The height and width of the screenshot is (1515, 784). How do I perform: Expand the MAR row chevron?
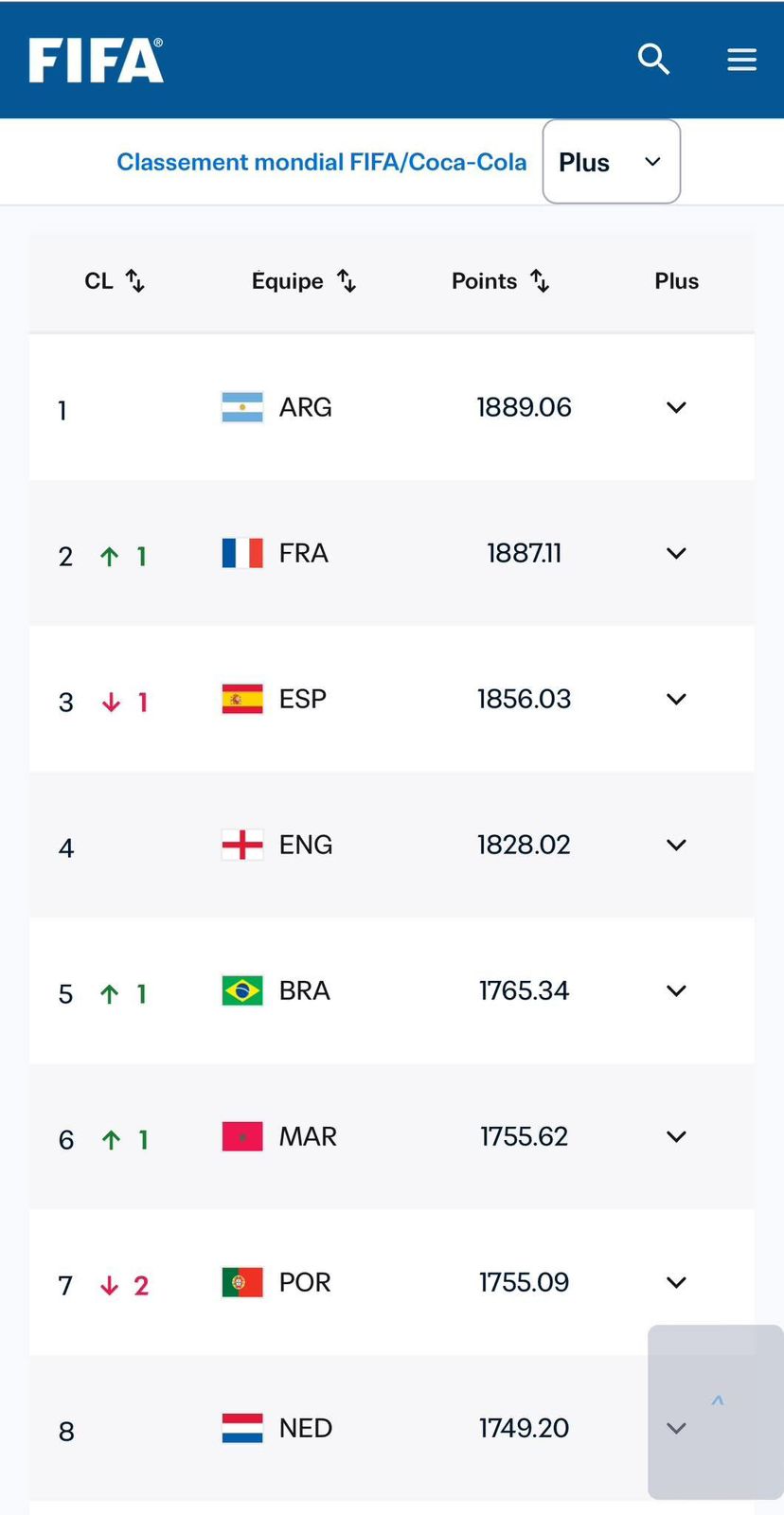[x=676, y=1136]
